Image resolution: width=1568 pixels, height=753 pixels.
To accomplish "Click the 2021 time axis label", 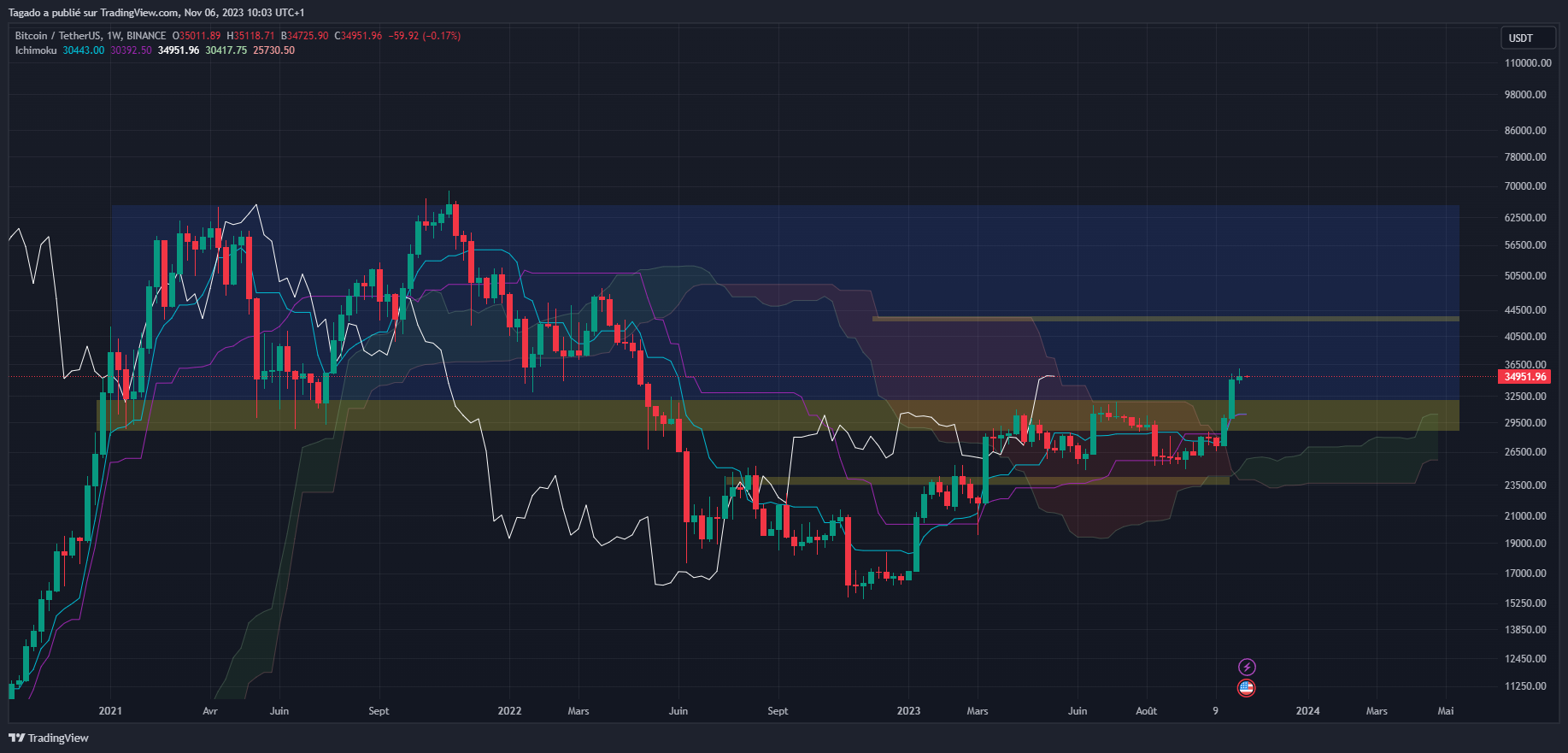I will click(110, 711).
